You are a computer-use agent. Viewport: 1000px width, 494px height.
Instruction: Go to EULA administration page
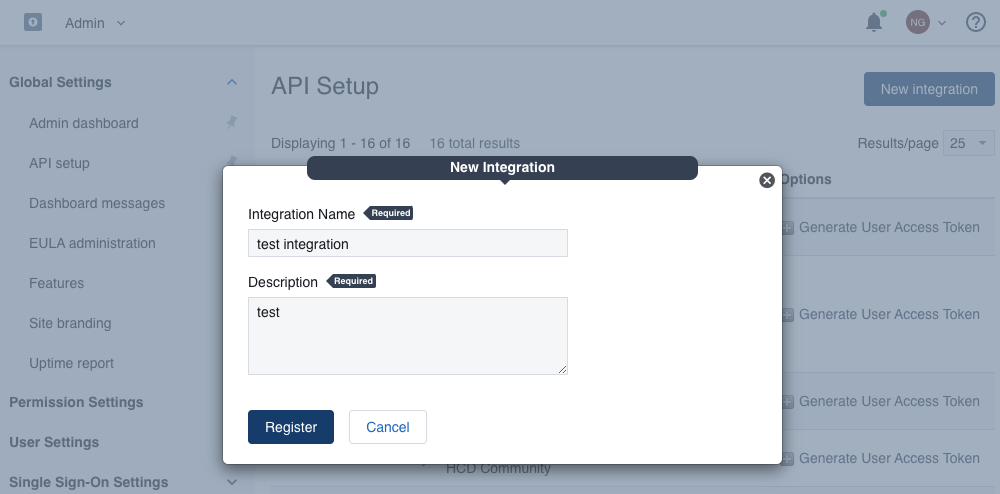pyautogui.click(x=92, y=243)
